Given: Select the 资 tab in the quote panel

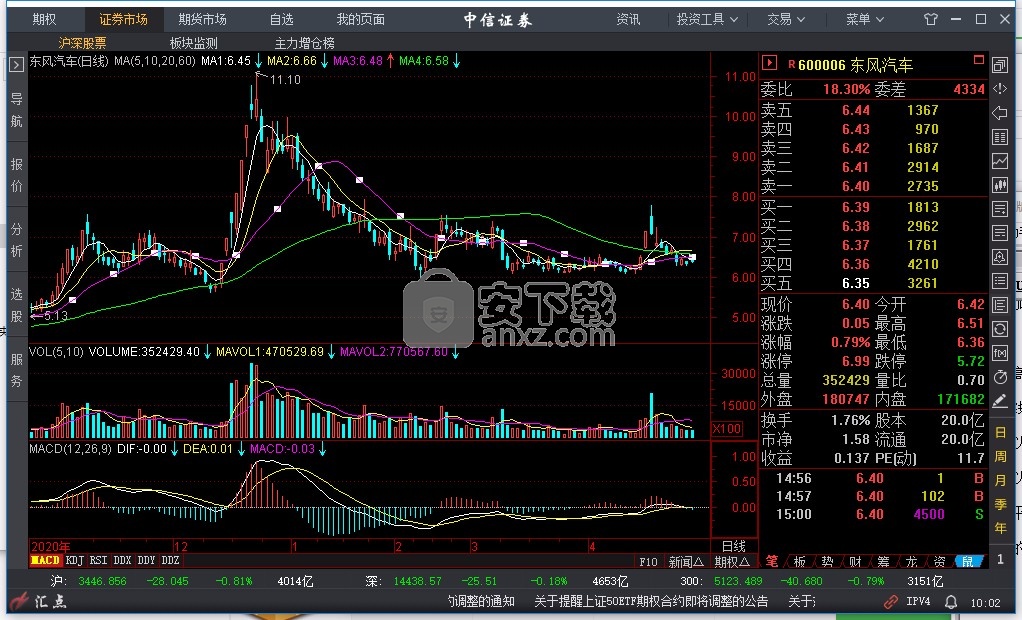Looking at the screenshot, I should 939,561.
